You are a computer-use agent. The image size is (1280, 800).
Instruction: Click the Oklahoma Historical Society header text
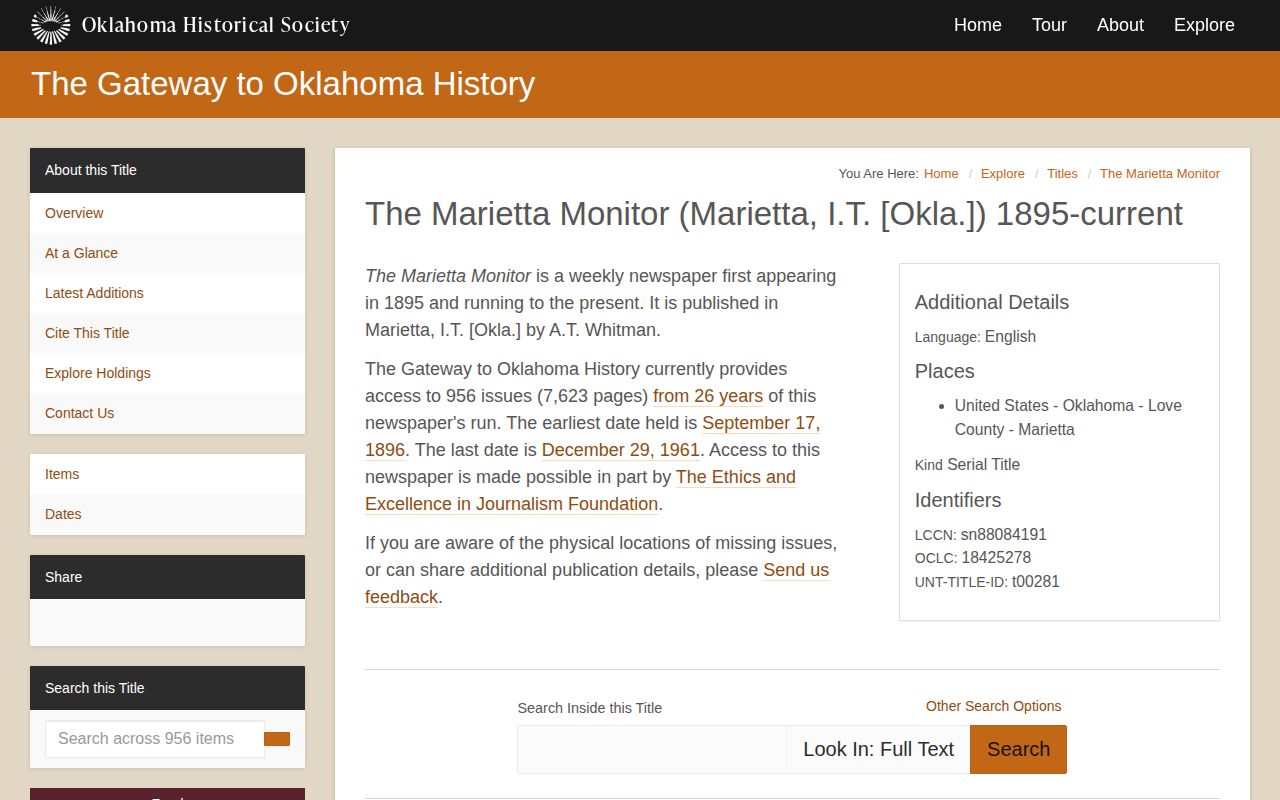point(216,25)
